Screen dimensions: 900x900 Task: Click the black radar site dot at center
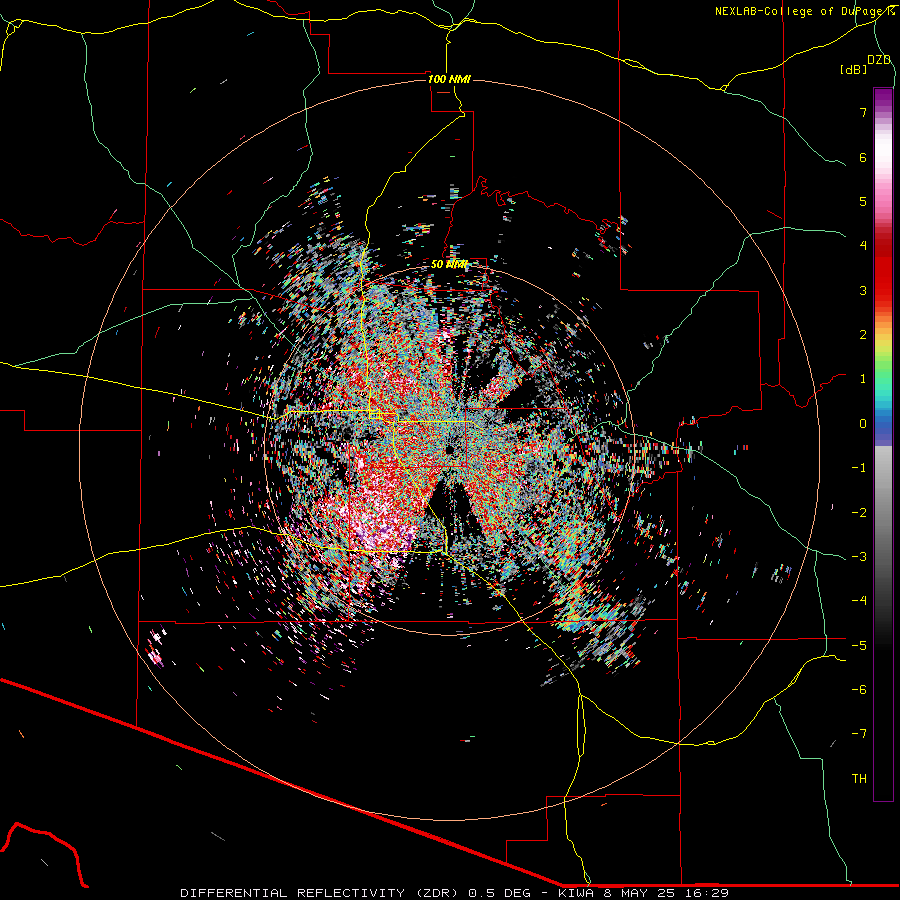point(449,449)
